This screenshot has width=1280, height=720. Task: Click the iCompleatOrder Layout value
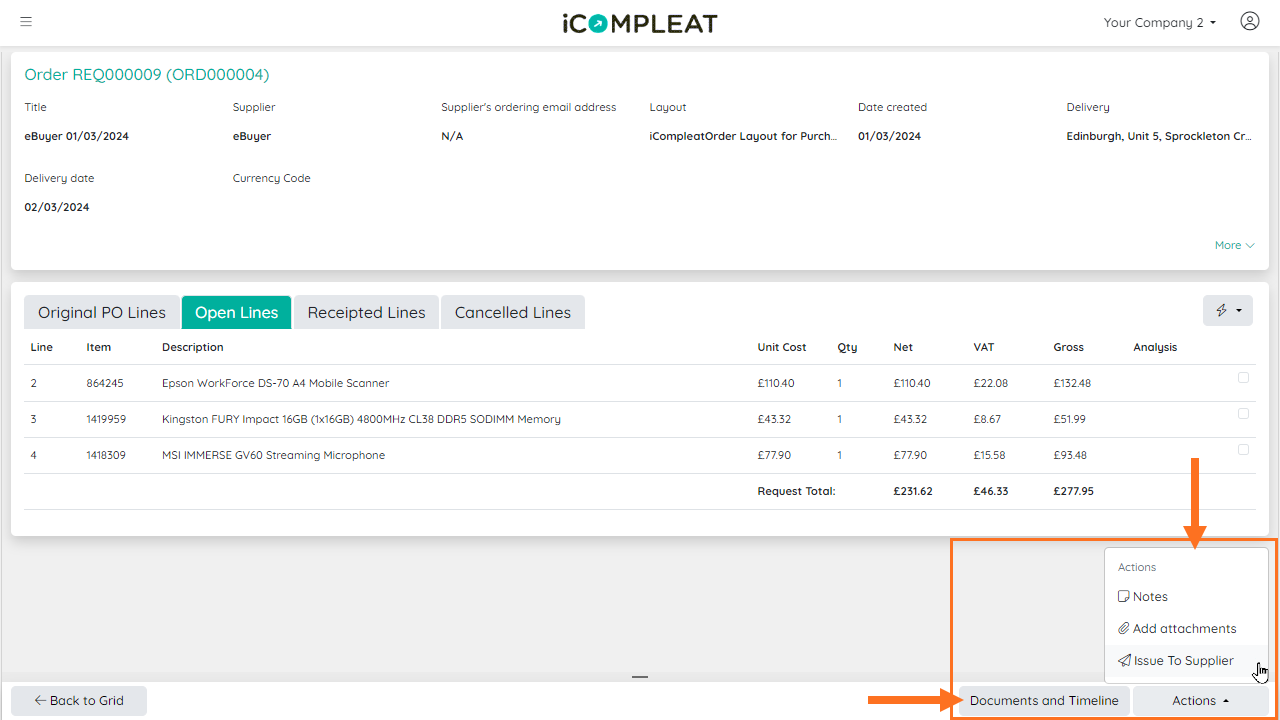point(743,137)
